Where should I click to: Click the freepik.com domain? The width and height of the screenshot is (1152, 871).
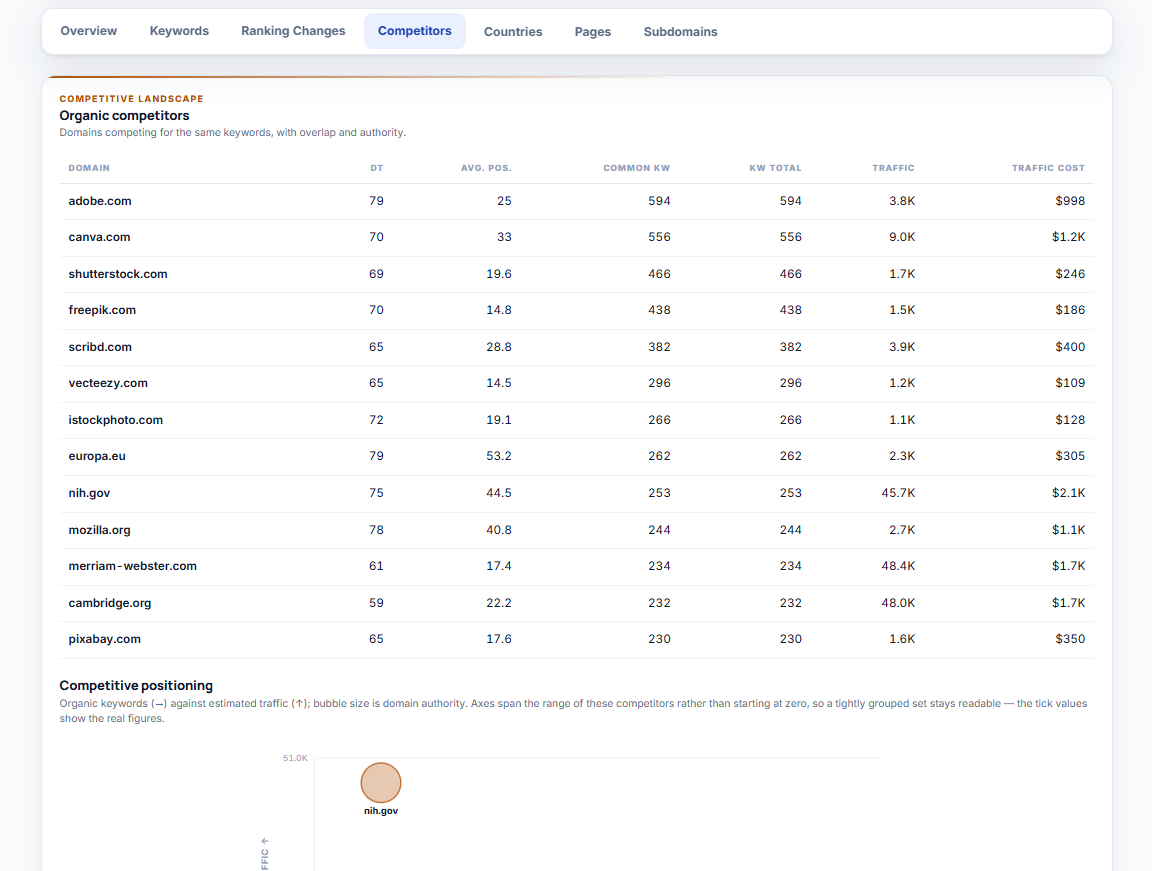click(102, 310)
